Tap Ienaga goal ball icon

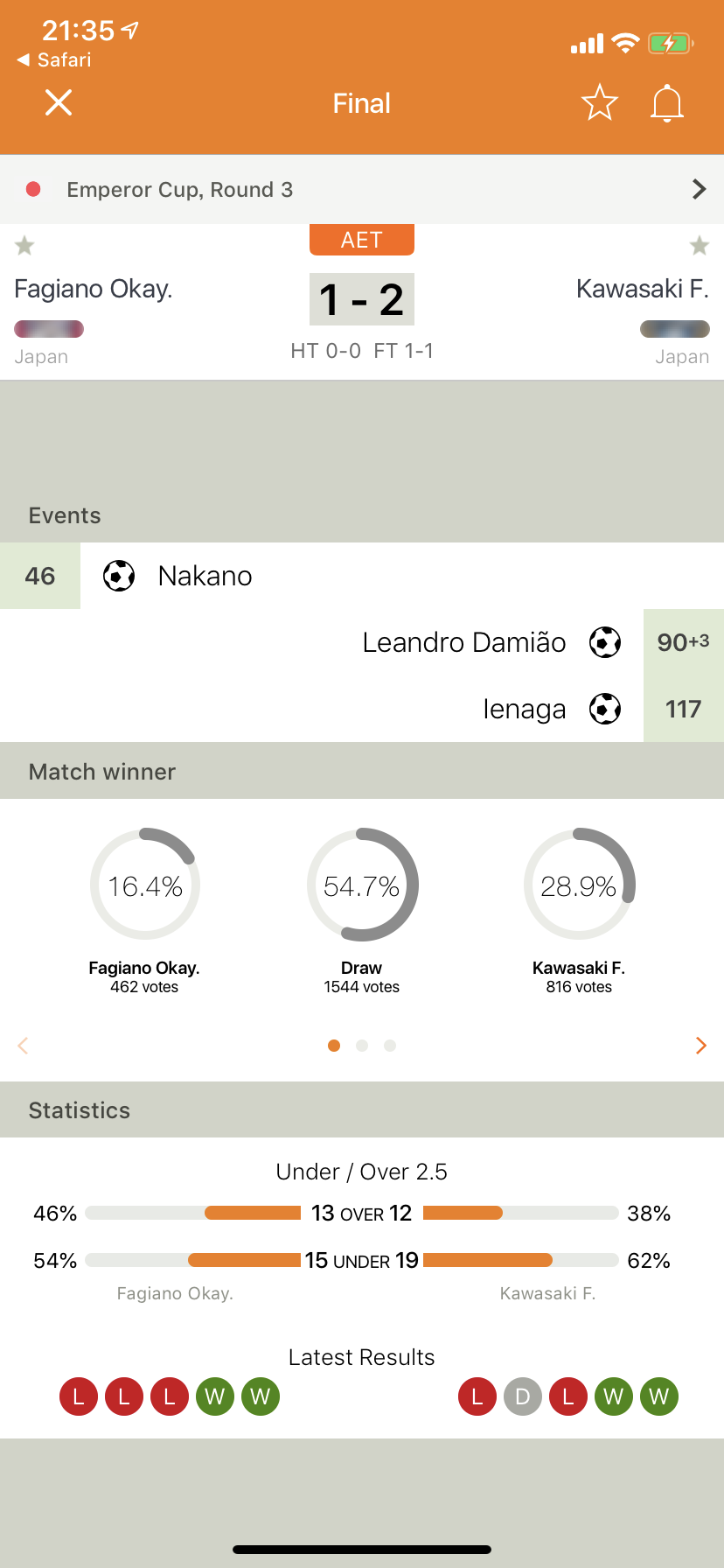tap(605, 709)
